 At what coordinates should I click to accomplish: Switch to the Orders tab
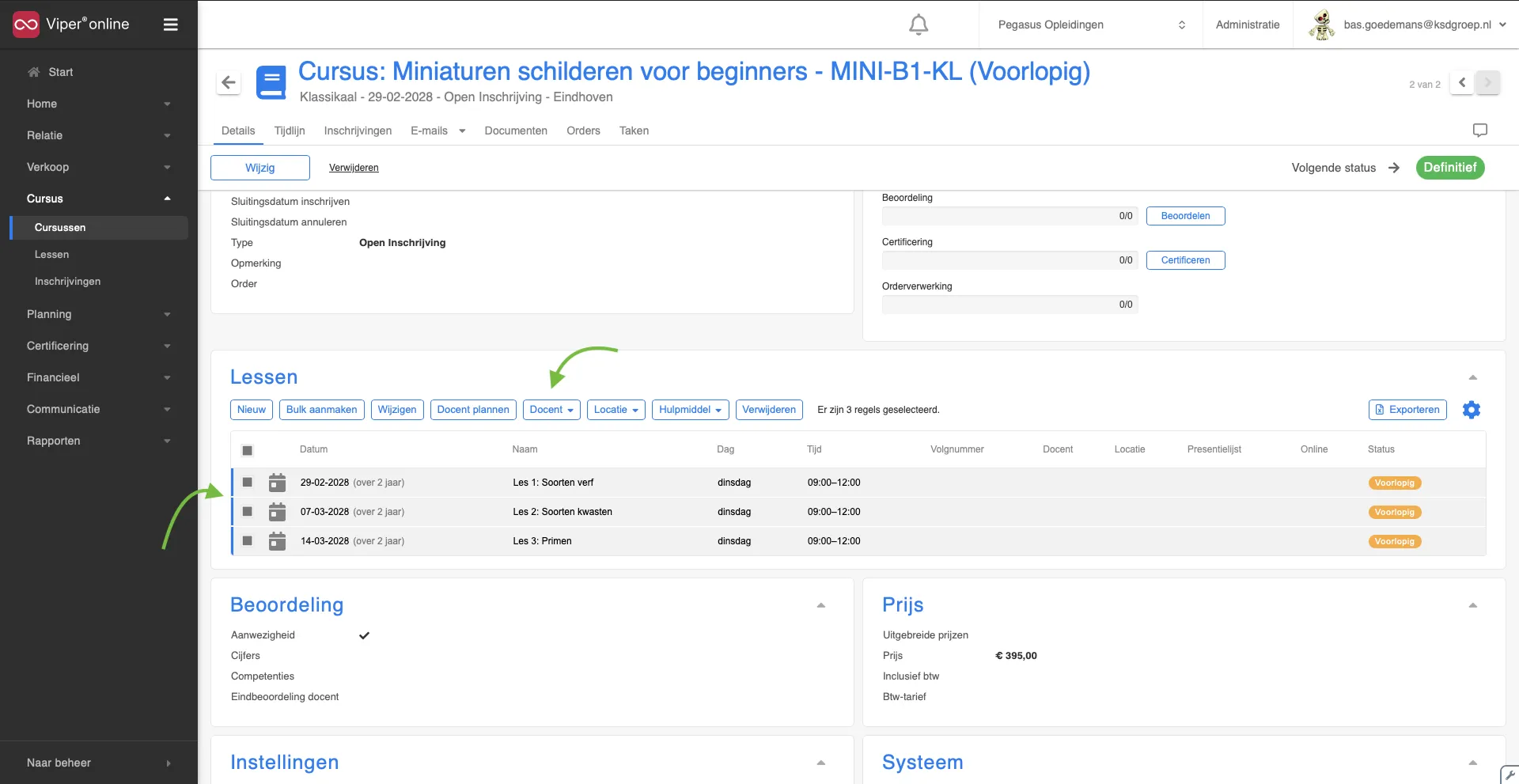click(583, 131)
